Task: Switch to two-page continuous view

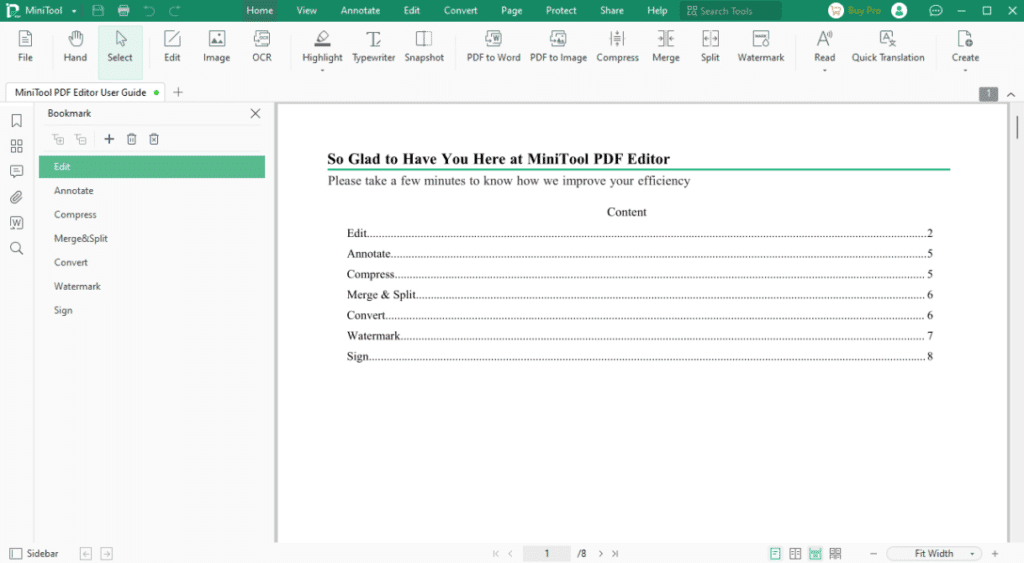Action: [x=835, y=553]
